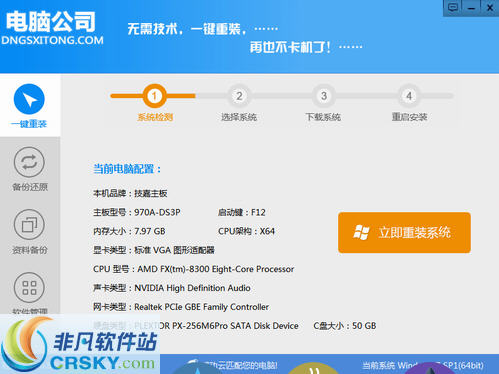Image resolution: width=499 pixels, height=374 pixels.
Task: Click the 标准 VGA 图形适配器 line
Action: point(154,250)
